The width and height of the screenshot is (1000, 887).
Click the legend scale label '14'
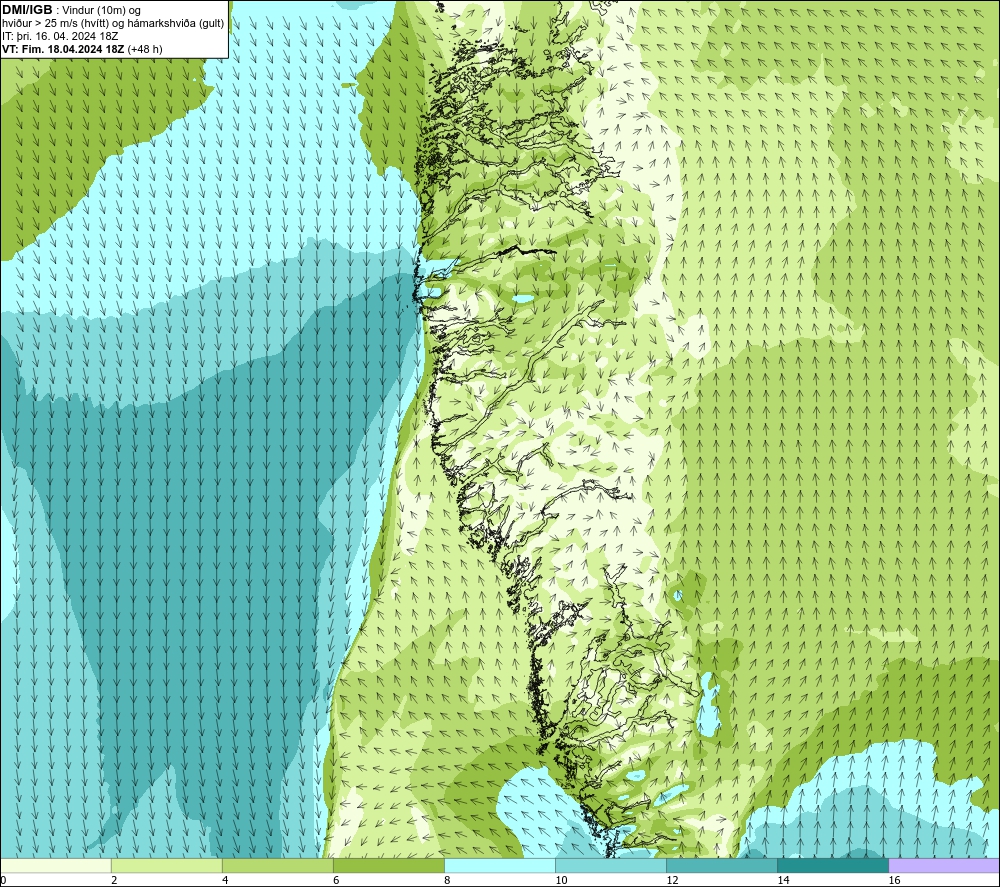point(783,880)
